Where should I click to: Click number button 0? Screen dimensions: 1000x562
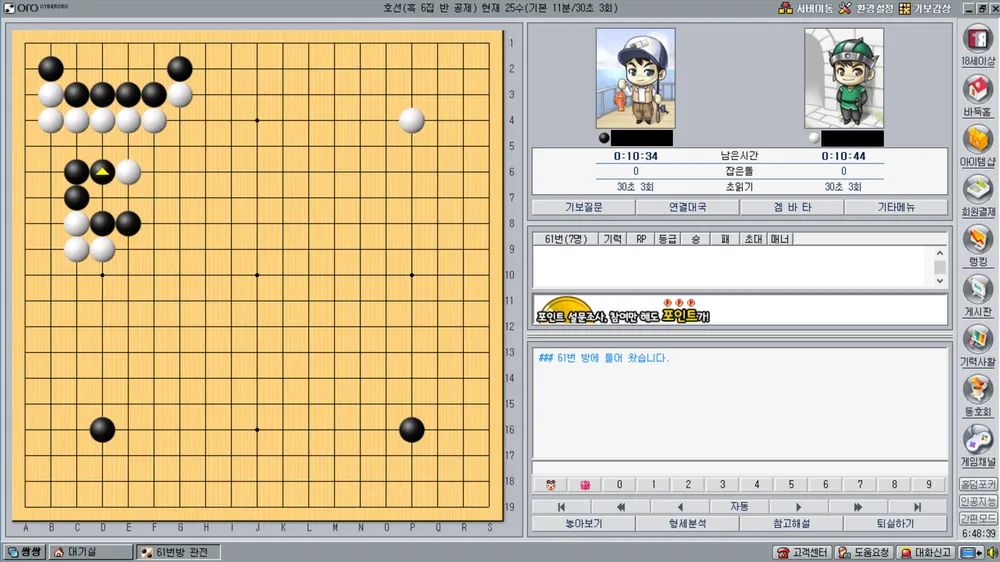tap(619, 485)
